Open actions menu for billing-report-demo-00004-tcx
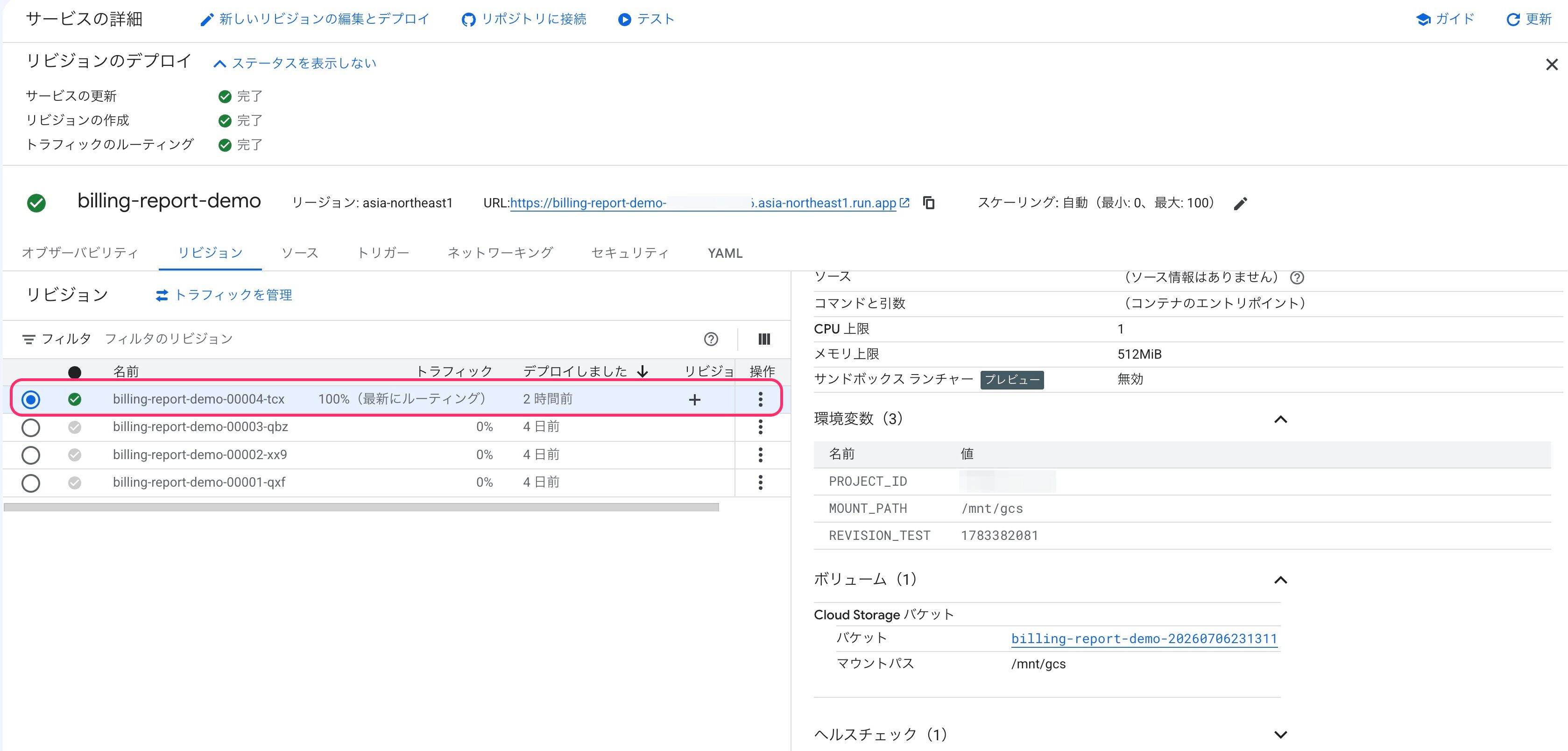Image resolution: width=1568 pixels, height=751 pixels. tap(760, 399)
